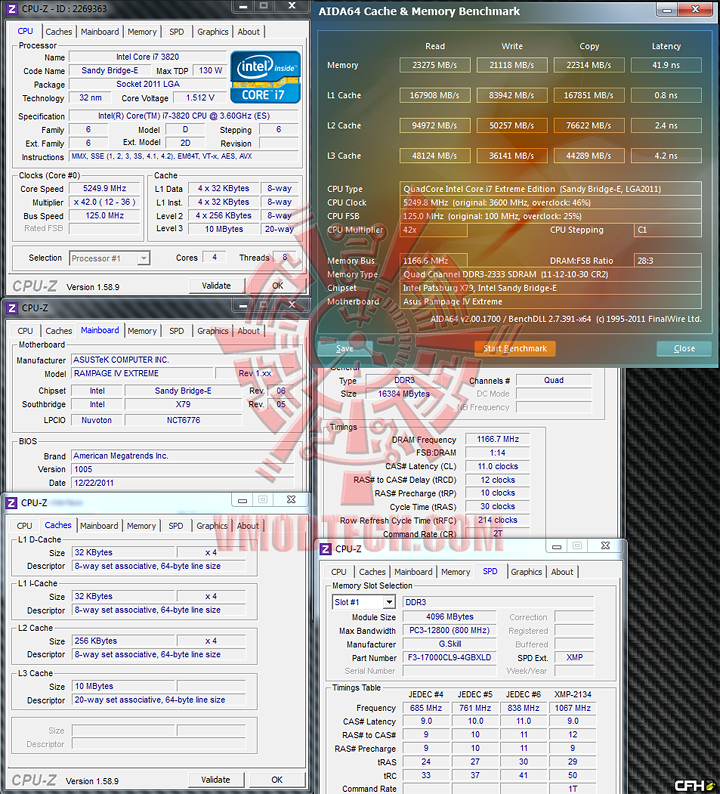Select Memory tab in Mainboard CPU-Z window

tap(142, 331)
